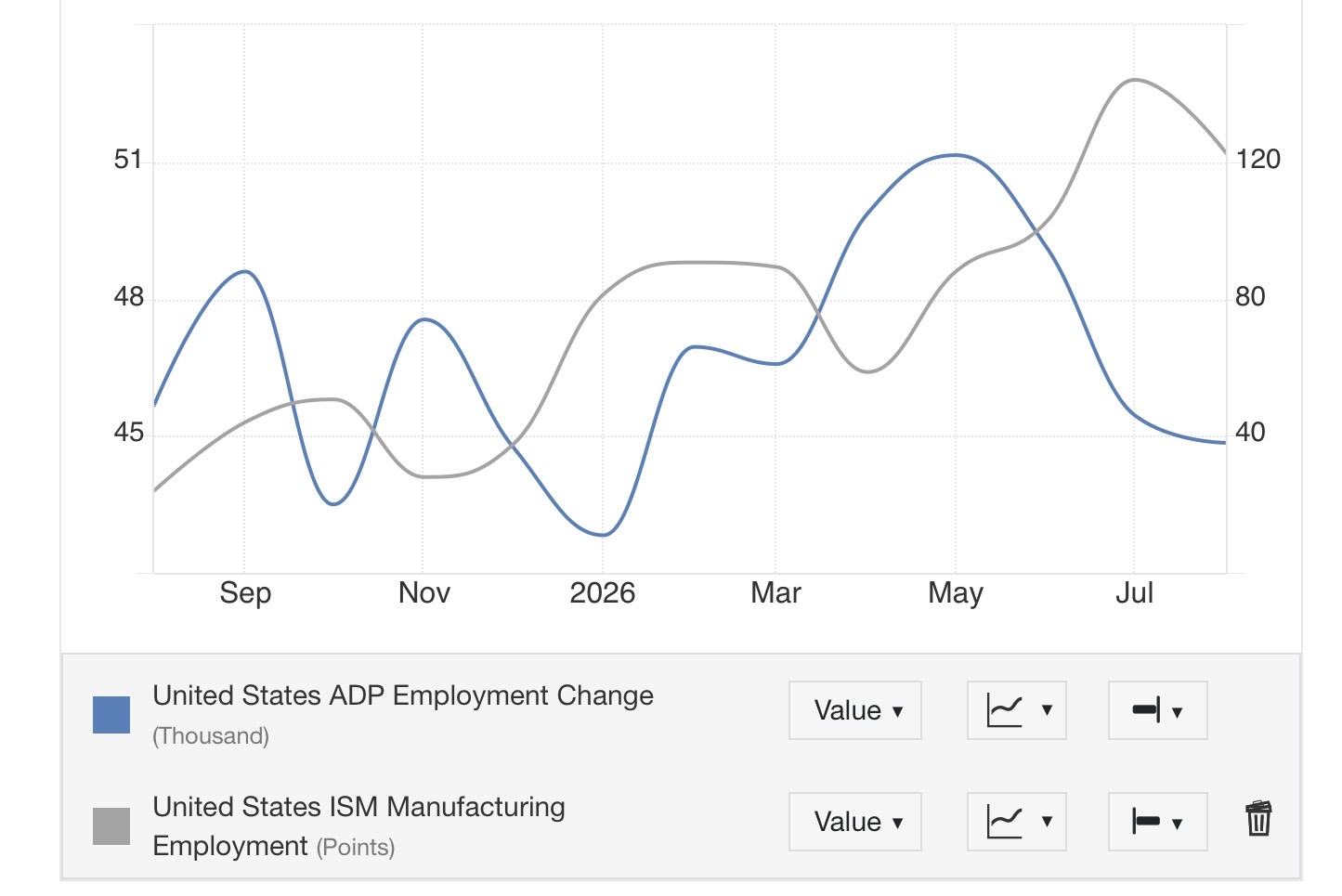Click the Sep x-axis label
The width and height of the screenshot is (1342, 896).
point(245,592)
